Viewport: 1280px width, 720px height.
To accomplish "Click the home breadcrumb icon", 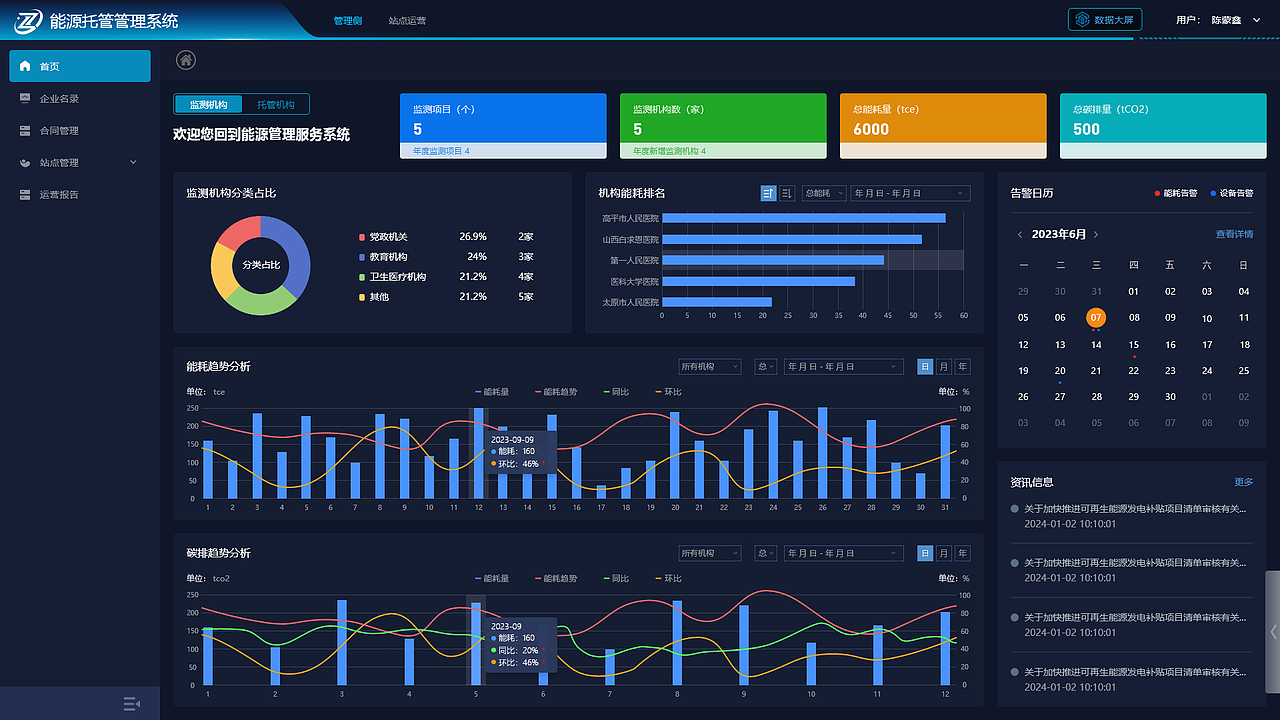I will (x=186, y=60).
